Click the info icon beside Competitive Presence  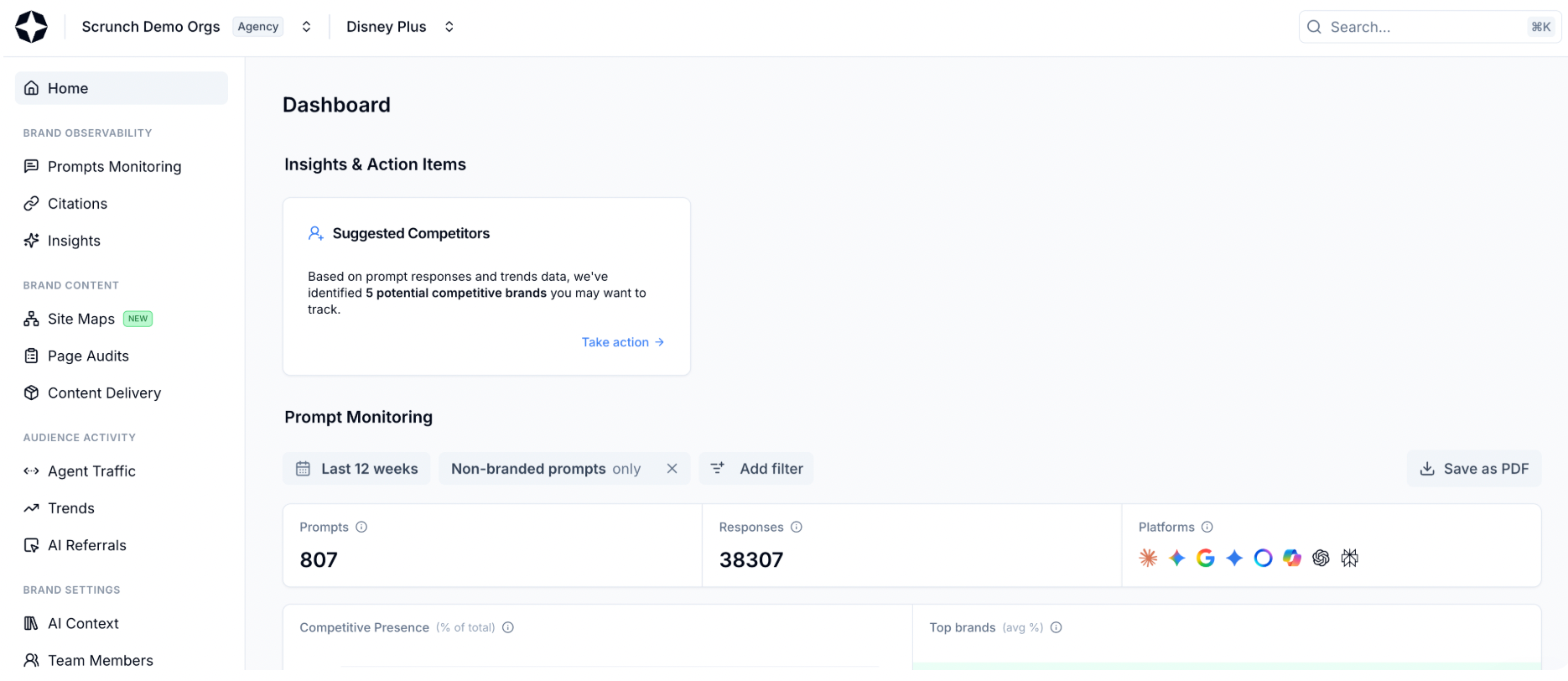pyautogui.click(x=508, y=627)
